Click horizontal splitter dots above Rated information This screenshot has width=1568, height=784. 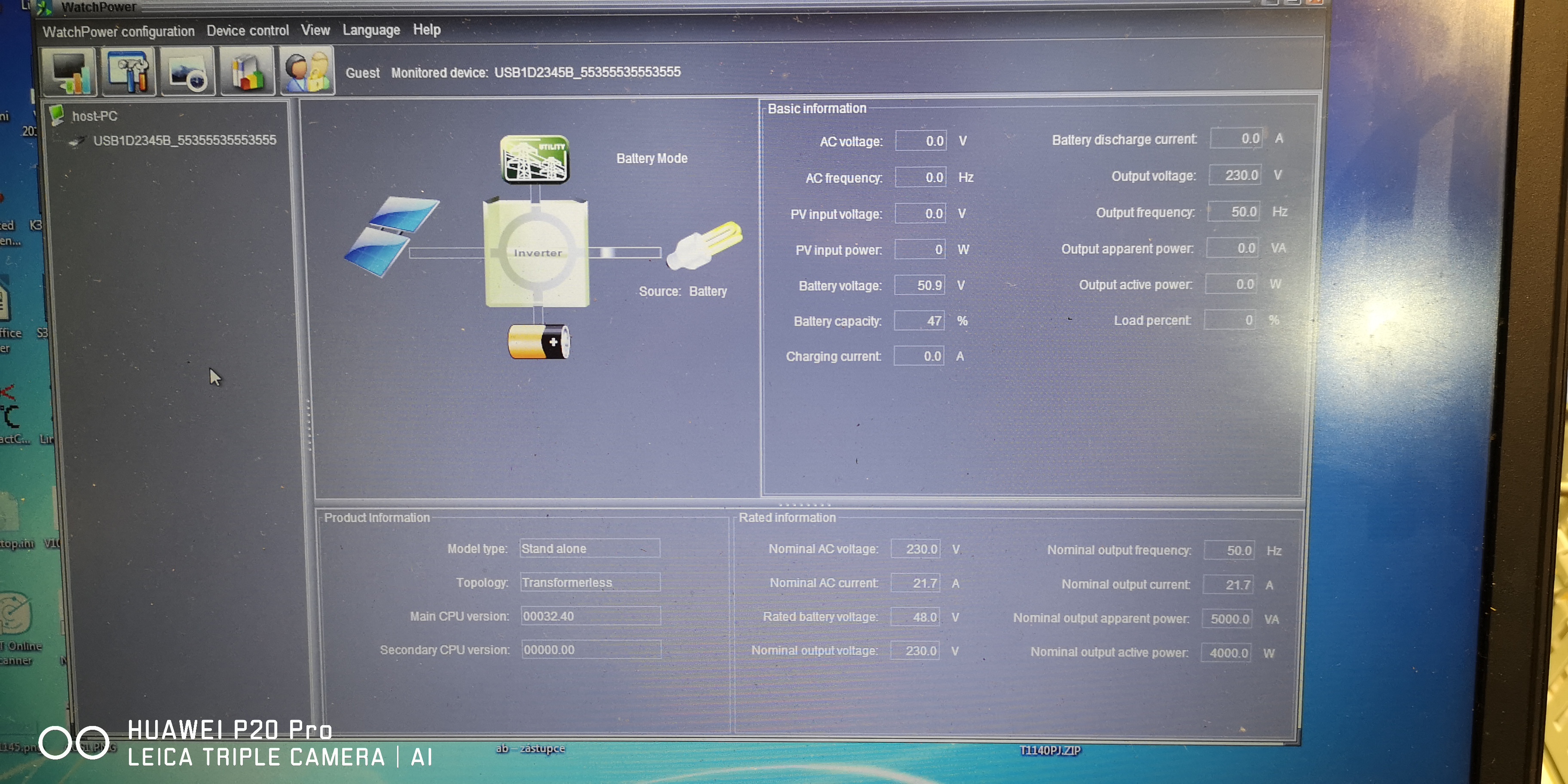[x=804, y=505]
